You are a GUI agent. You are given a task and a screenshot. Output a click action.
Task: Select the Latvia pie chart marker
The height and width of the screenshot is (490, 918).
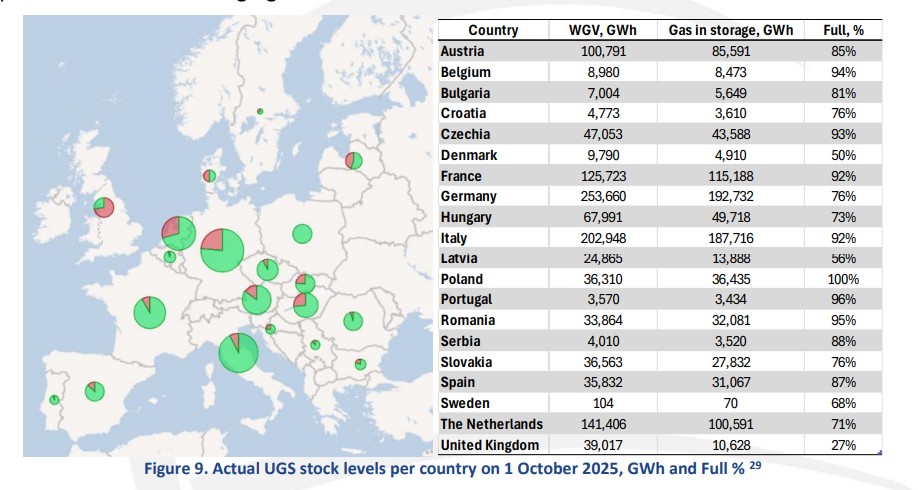pyautogui.click(x=353, y=160)
